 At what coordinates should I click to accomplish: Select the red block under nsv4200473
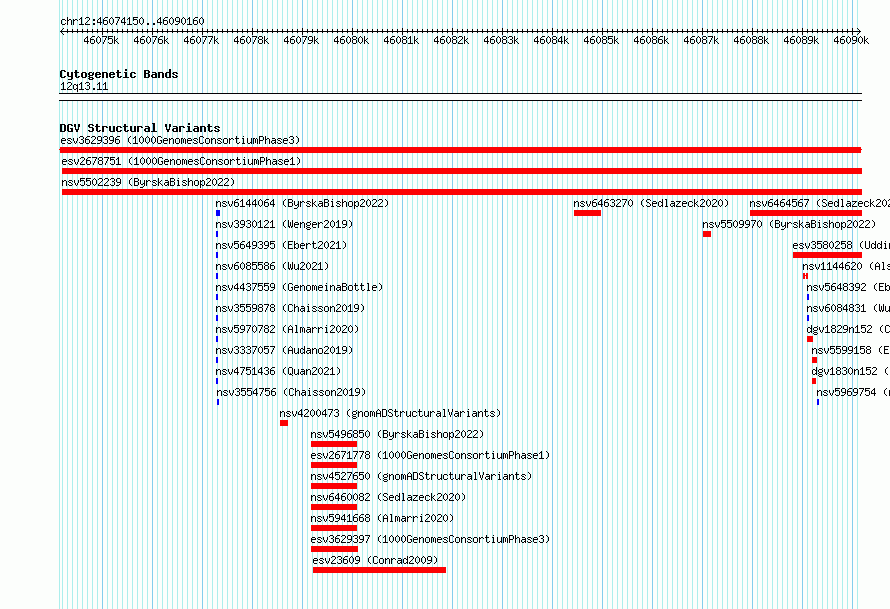click(x=284, y=423)
